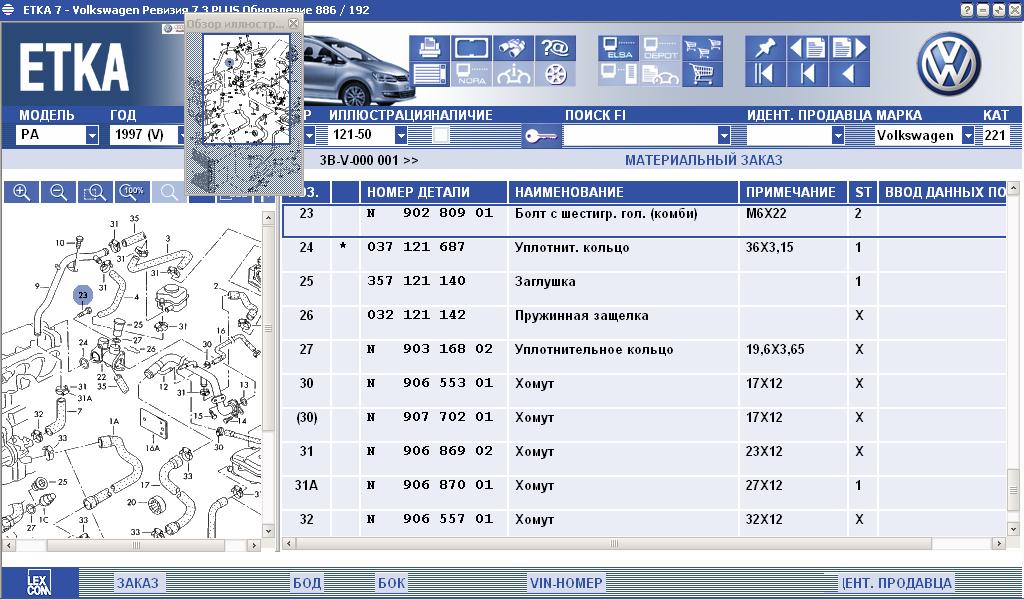Click the NORA icon

pyautogui.click(x=472, y=74)
